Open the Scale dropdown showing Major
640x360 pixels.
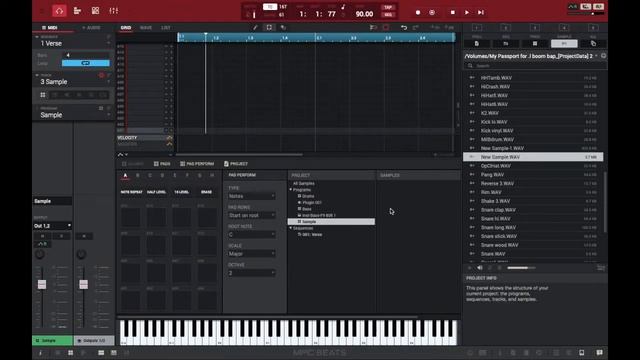tap(251, 254)
